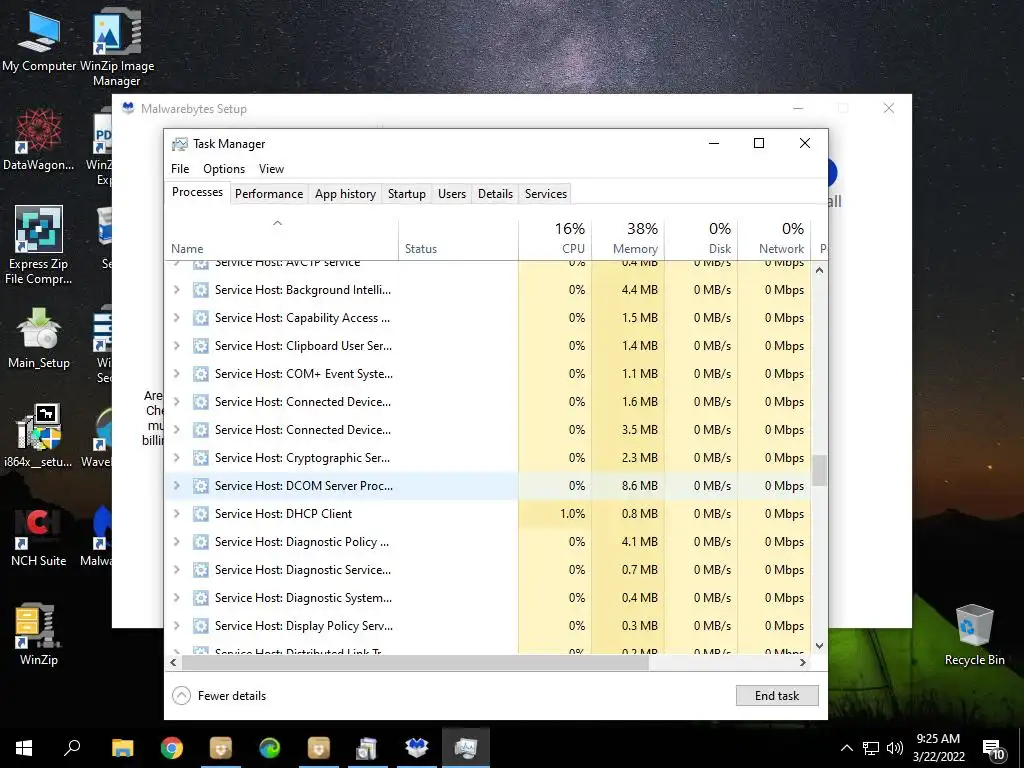Expand Service Host: Diagnostic Policy row
The image size is (1024, 768).
tap(176, 542)
